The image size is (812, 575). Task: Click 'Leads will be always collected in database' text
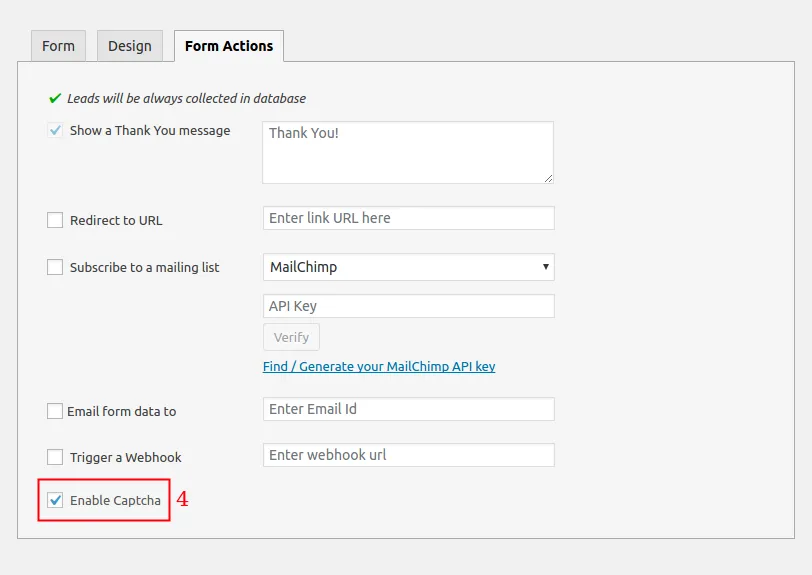pos(186,98)
